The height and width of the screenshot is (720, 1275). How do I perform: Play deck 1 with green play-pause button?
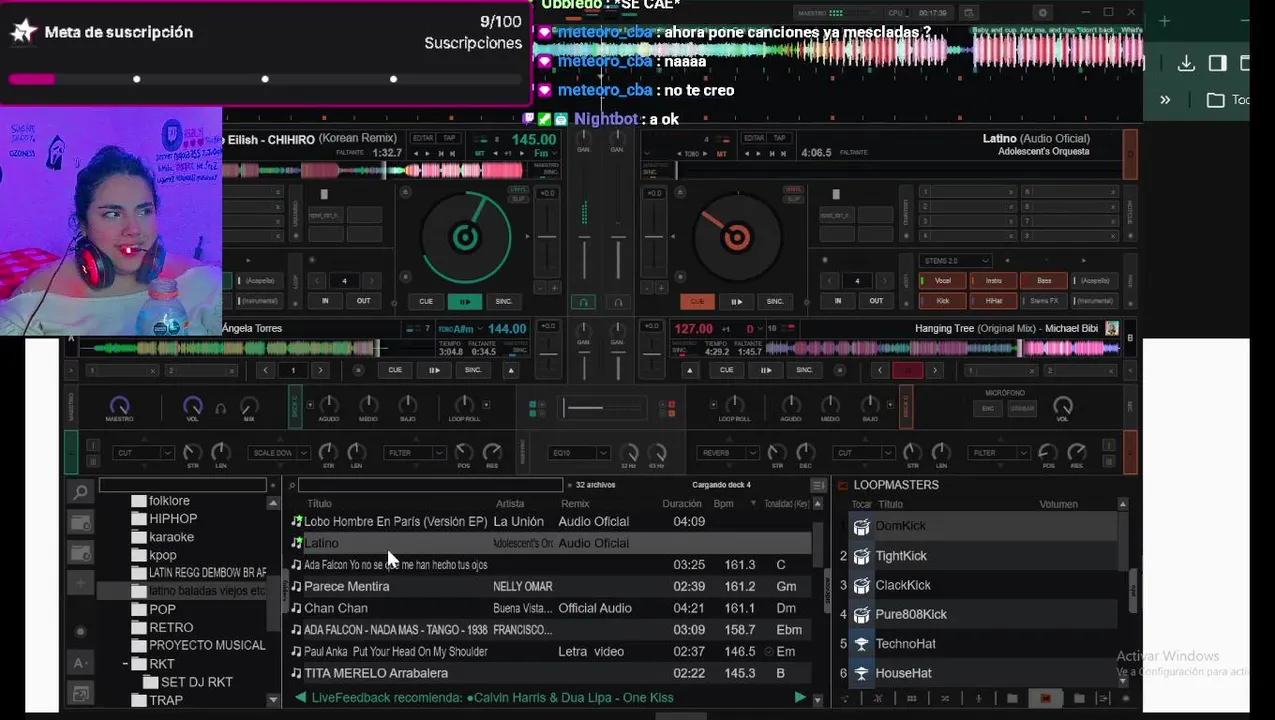464,301
